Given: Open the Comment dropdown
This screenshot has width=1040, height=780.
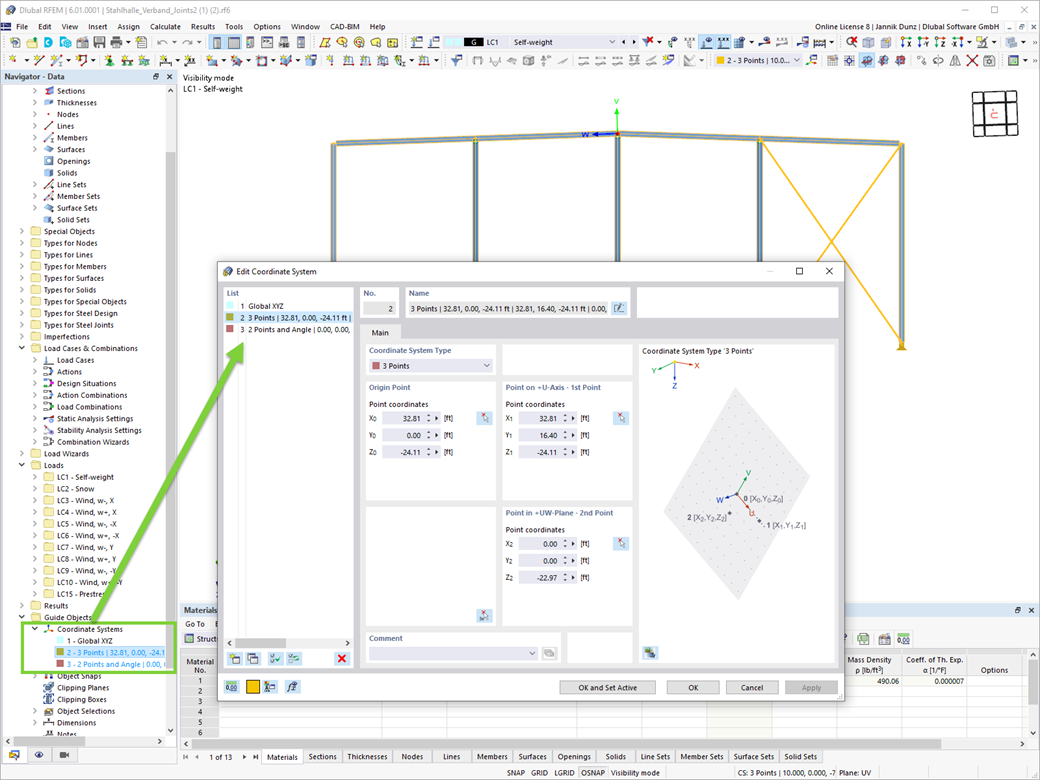Looking at the screenshot, I should pos(453,653).
